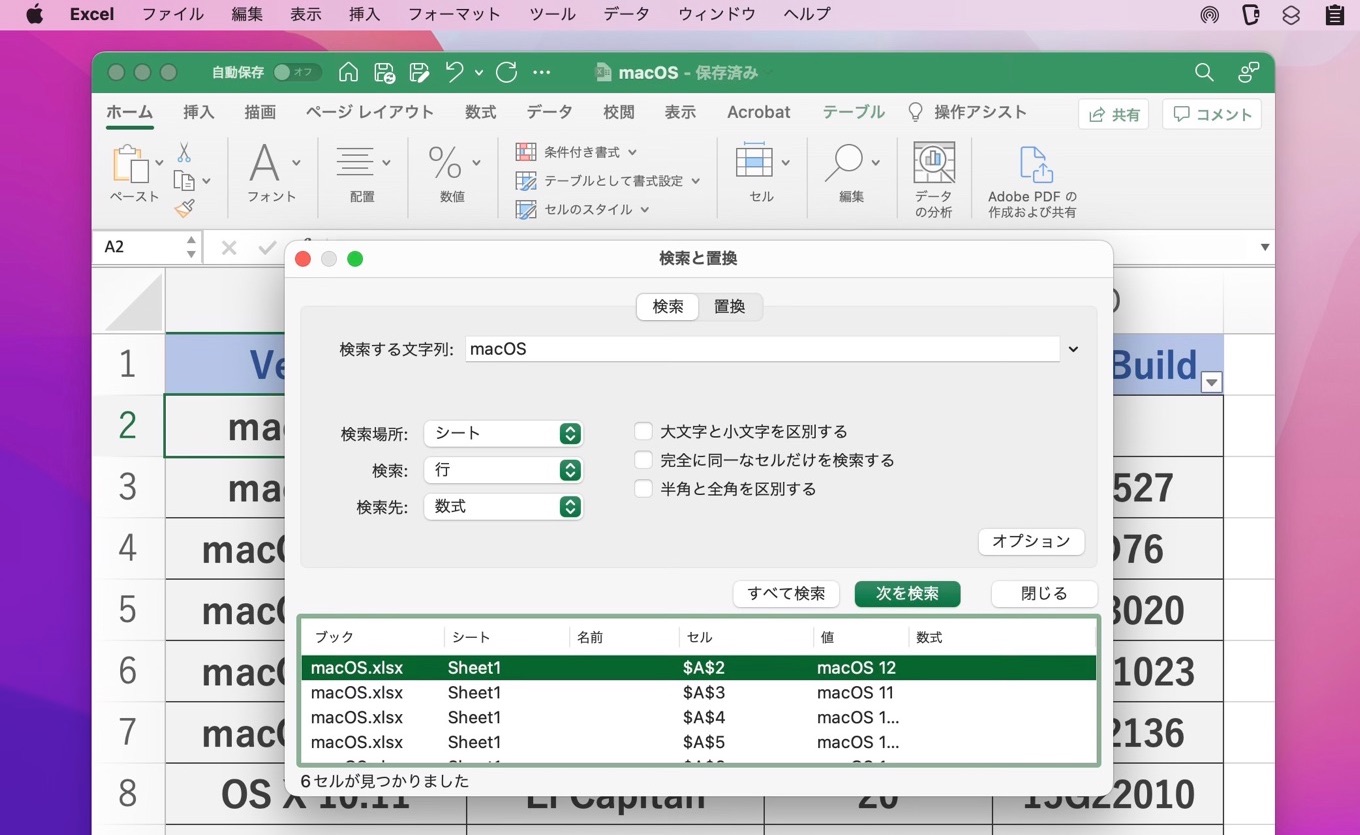Switch to the 挿入 ribbon tab
The height and width of the screenshot is (835, 1360).
199,112
